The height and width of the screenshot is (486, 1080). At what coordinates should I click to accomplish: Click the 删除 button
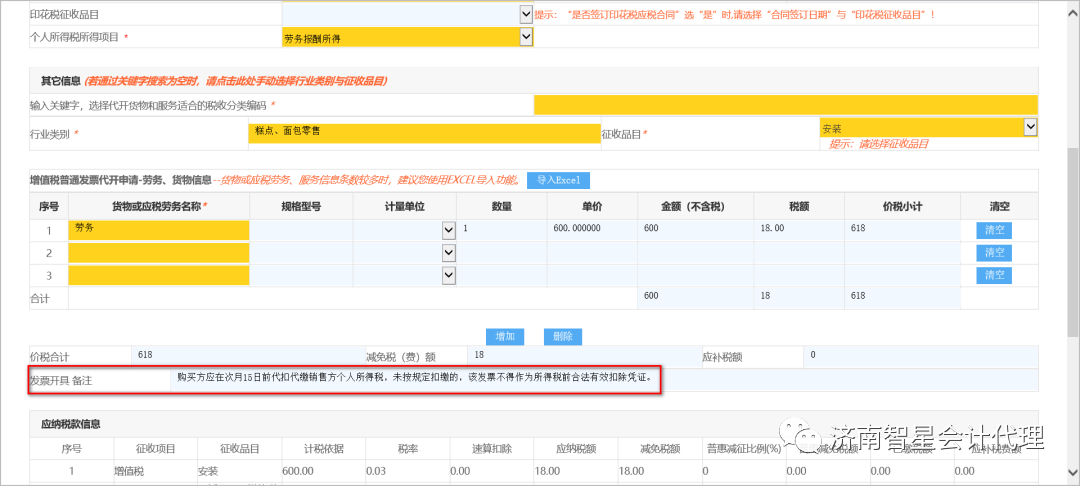(x=563, y=337)
